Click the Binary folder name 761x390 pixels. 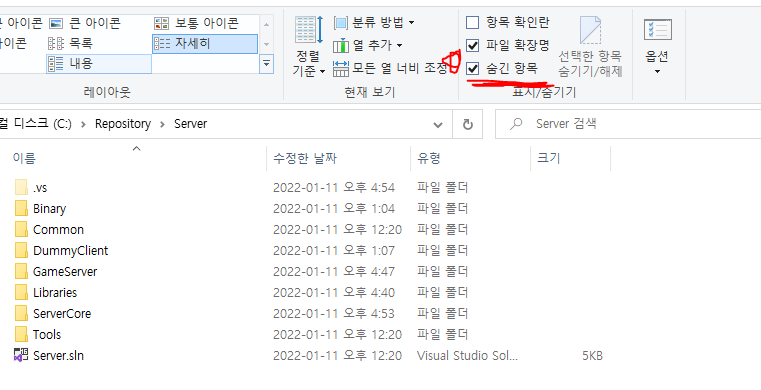tap(49, 209)
